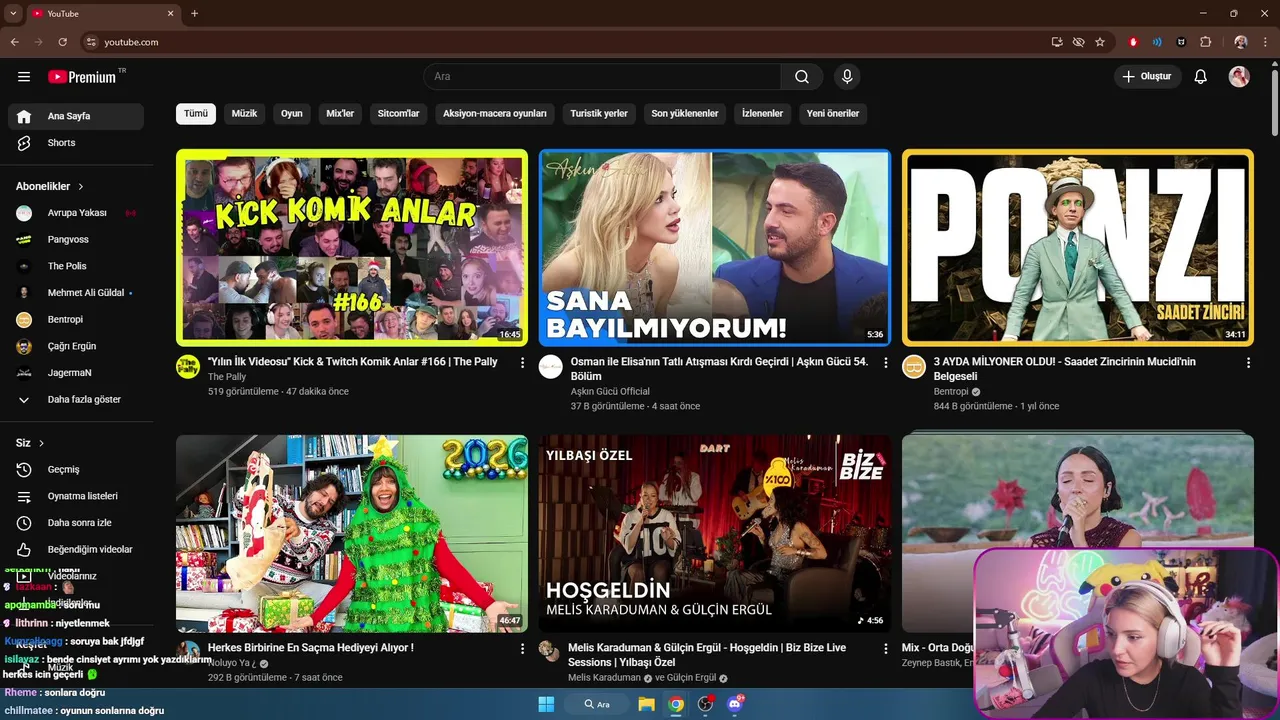Screen dimensions: 1280x720
Task: Click the YouTube Premium logo
Action: [x=82, y=77]
